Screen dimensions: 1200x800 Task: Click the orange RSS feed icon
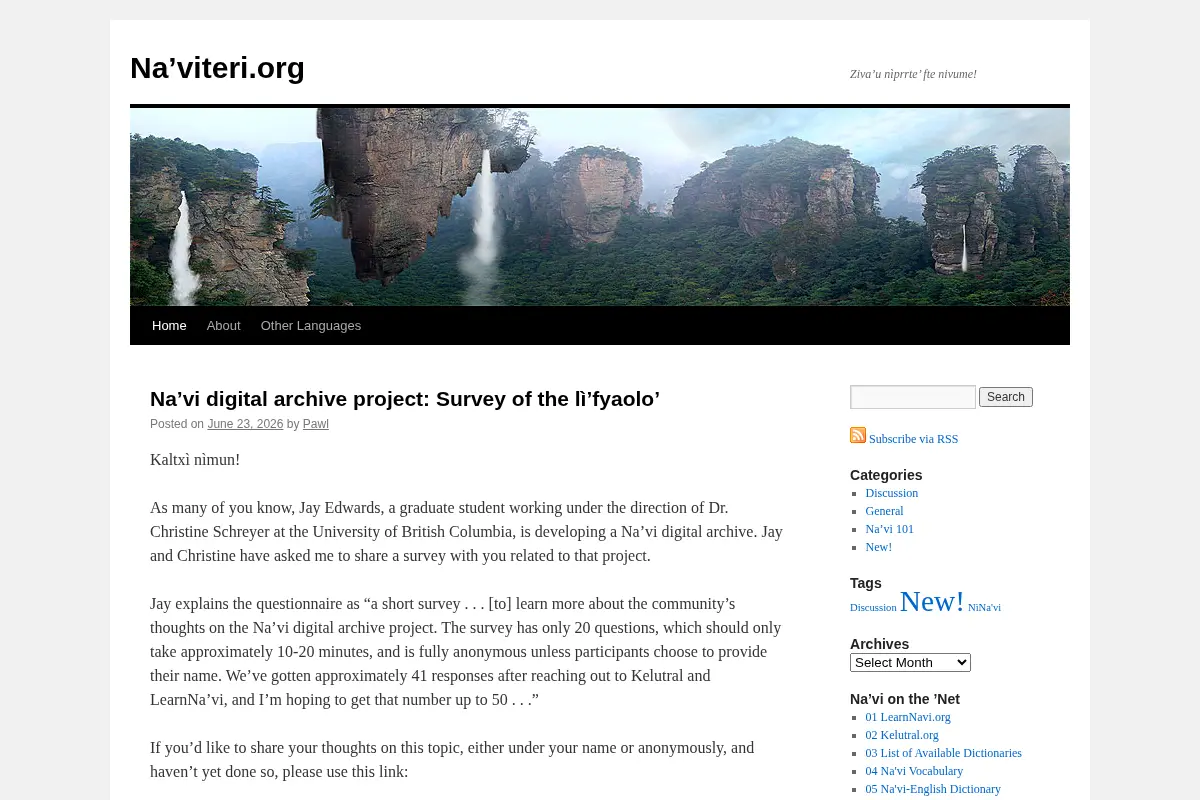[x=858, y=435]
